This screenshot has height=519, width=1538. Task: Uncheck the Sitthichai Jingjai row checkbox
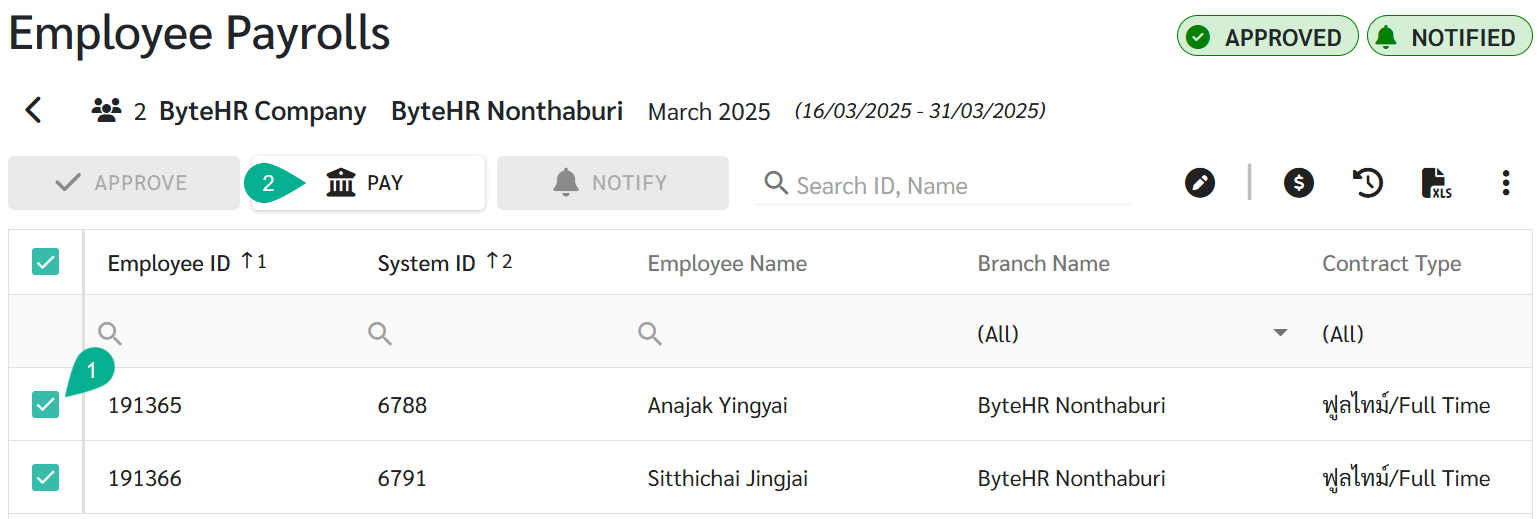click(x=46, y=478)
